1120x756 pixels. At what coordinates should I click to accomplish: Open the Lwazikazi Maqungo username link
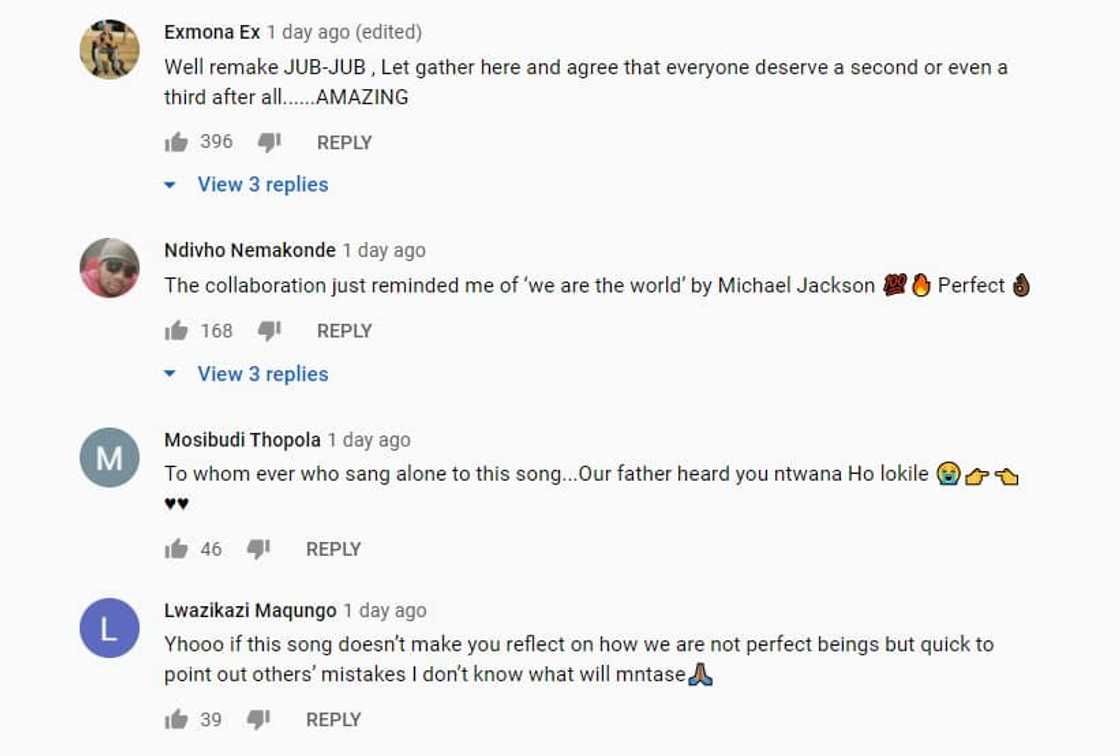[250, 610]
